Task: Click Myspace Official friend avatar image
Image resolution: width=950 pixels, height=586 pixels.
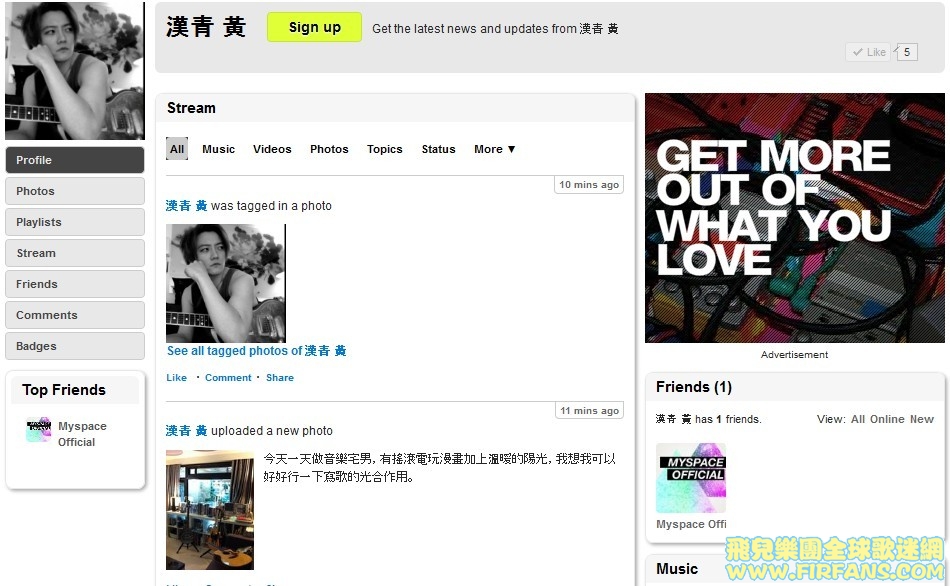Action: 691,478
